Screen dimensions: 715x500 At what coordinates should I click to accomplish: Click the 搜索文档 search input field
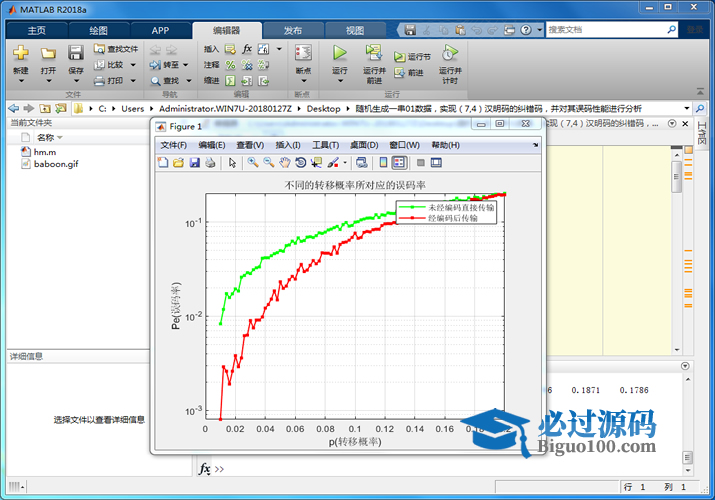606,30
